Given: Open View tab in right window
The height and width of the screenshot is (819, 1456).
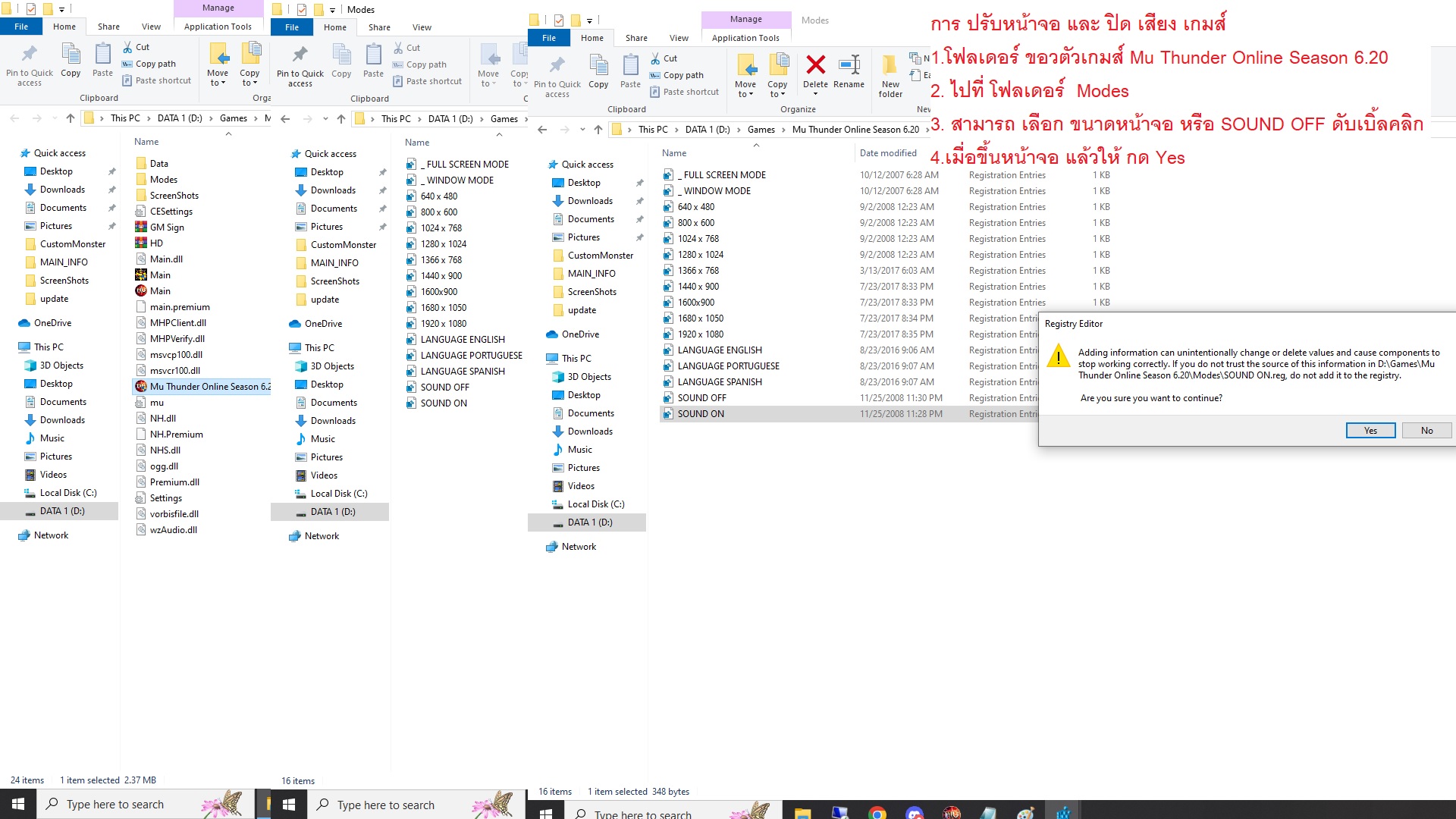Looking at the screenshot, I should click(x=679, y=38).
